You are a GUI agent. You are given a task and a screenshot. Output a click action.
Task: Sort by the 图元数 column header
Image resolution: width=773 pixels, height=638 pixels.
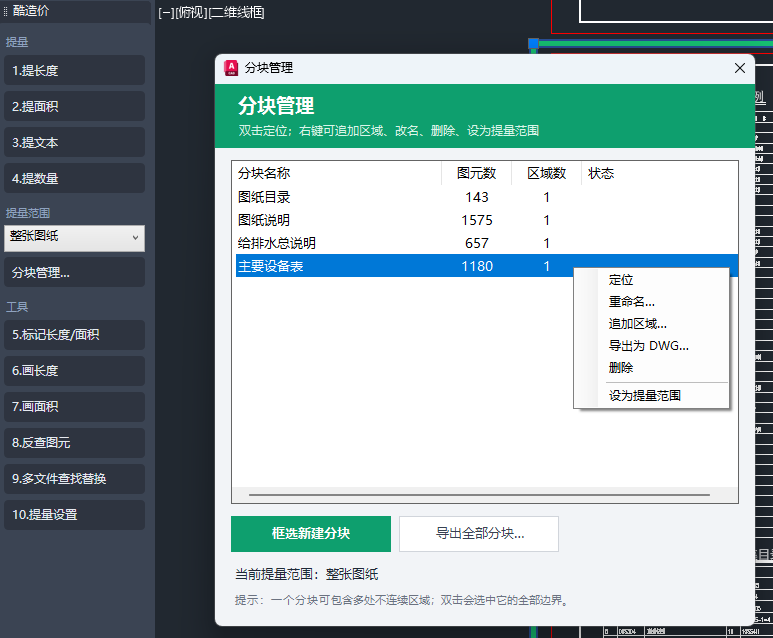[x=476, y=173]
